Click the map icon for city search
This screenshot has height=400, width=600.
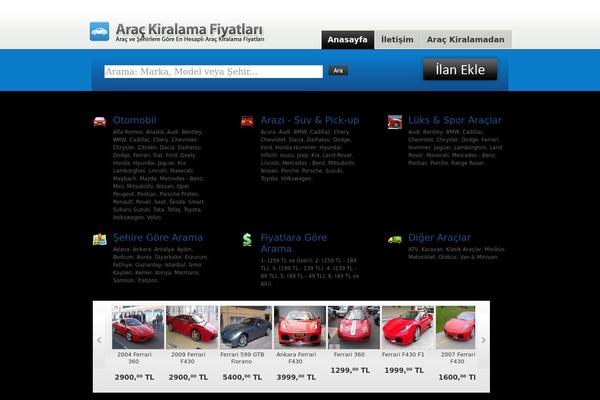99,239
